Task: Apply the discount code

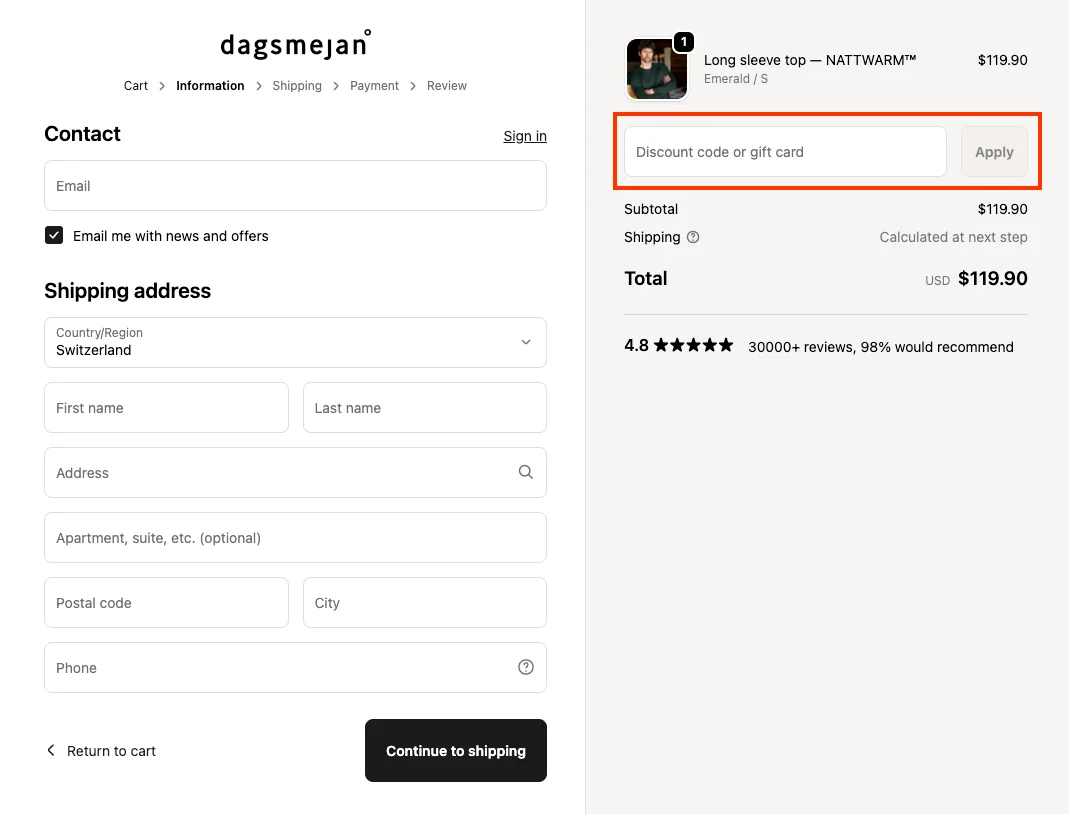Action: click(x=993, y=151)
